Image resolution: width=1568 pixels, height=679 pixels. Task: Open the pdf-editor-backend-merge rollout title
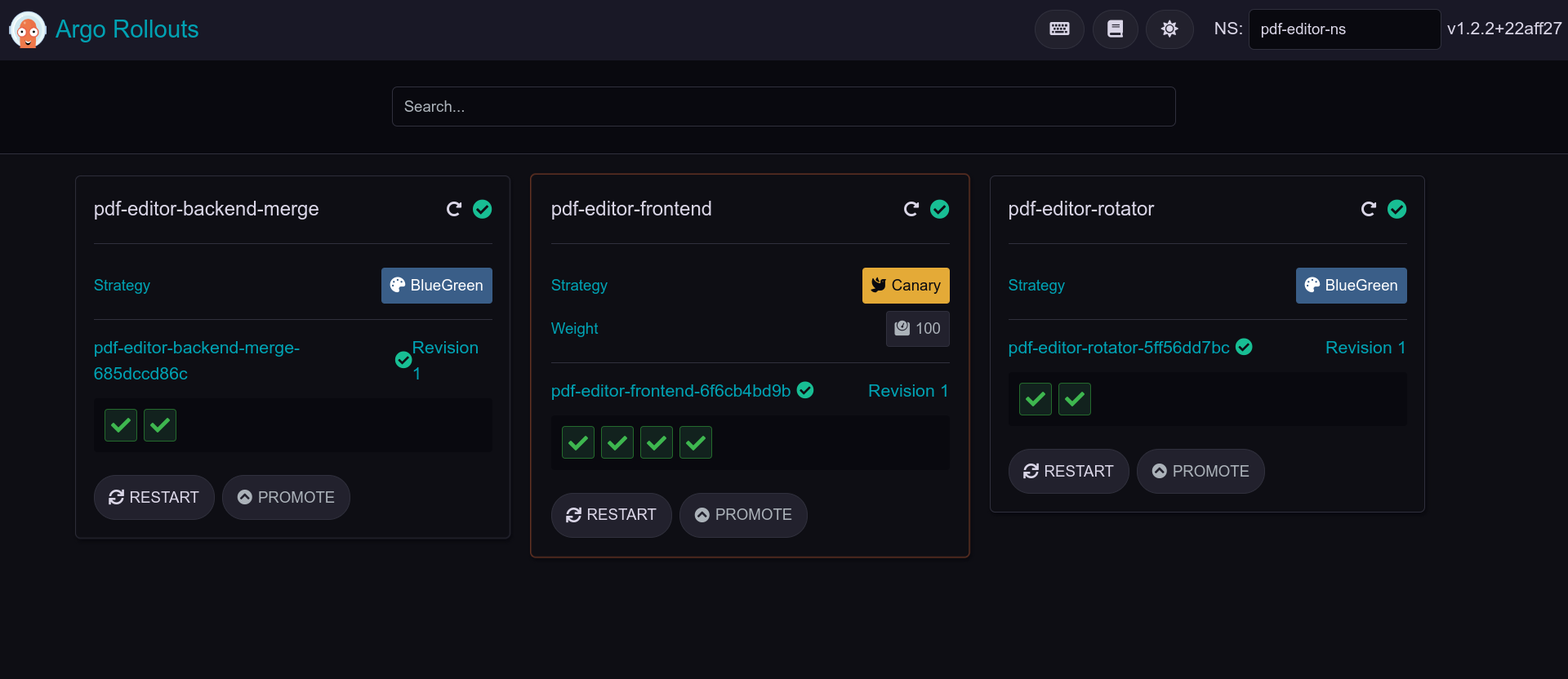pos(207,209)
